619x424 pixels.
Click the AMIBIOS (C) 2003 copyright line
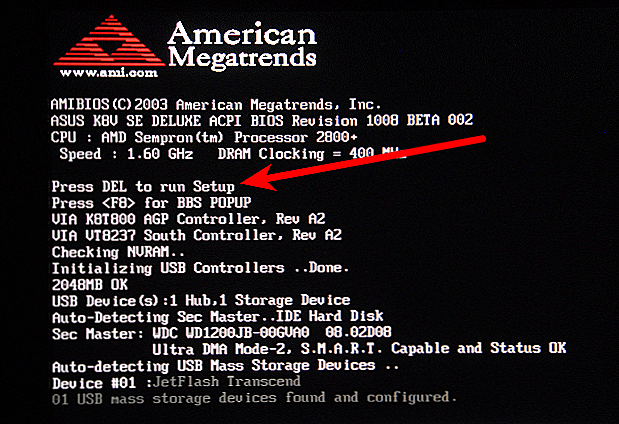tap(216, 104)
